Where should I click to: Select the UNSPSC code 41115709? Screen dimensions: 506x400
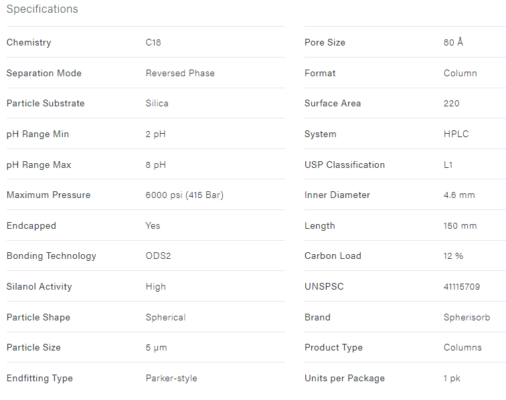click(x=462, y=287)
